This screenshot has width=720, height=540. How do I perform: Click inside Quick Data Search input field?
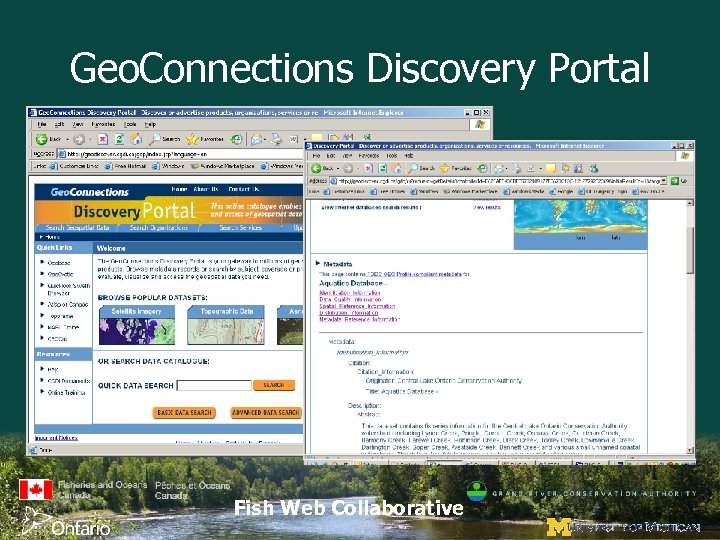point(214,385)
